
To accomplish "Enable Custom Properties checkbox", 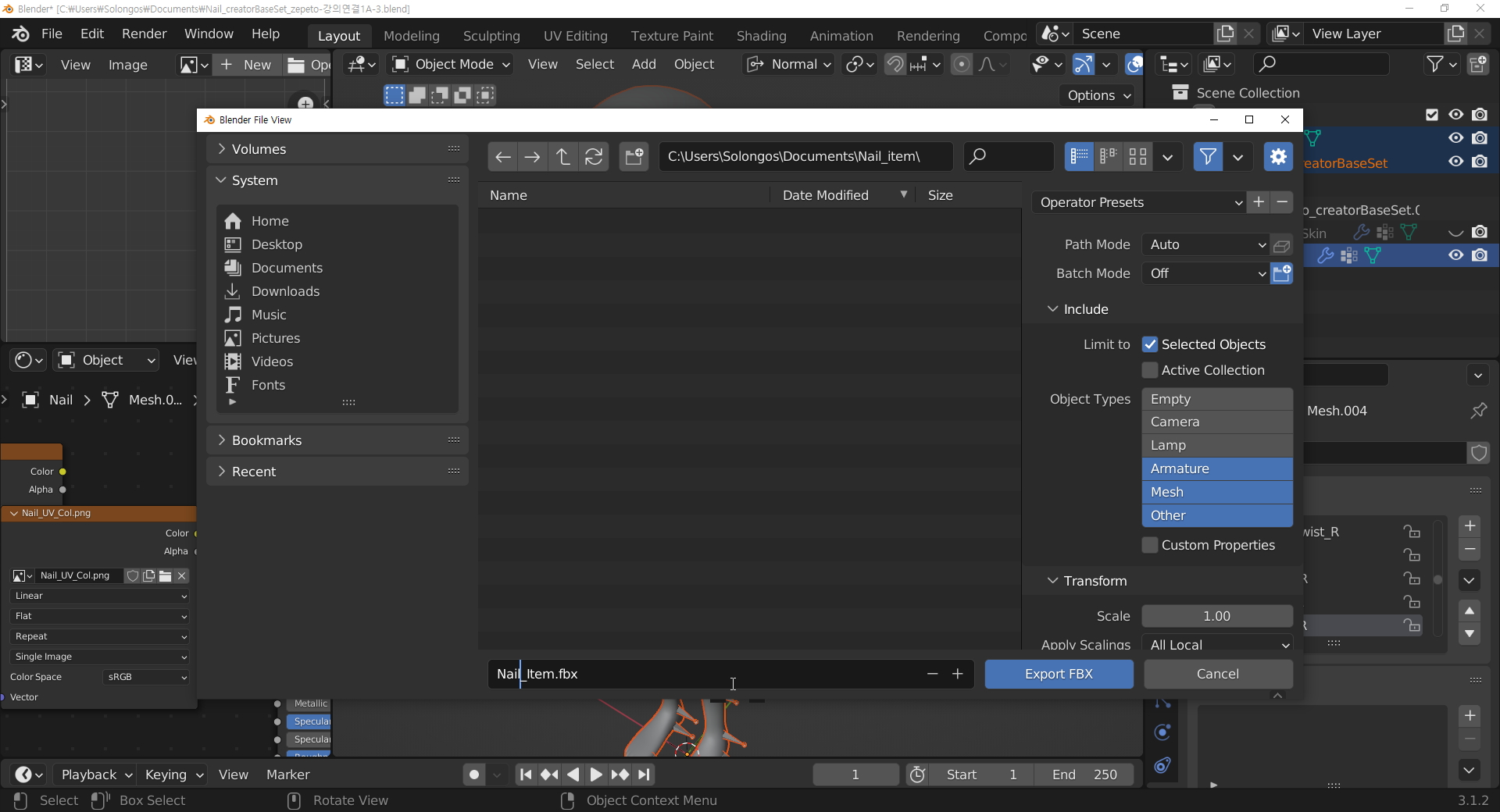I will point(1150,546).
